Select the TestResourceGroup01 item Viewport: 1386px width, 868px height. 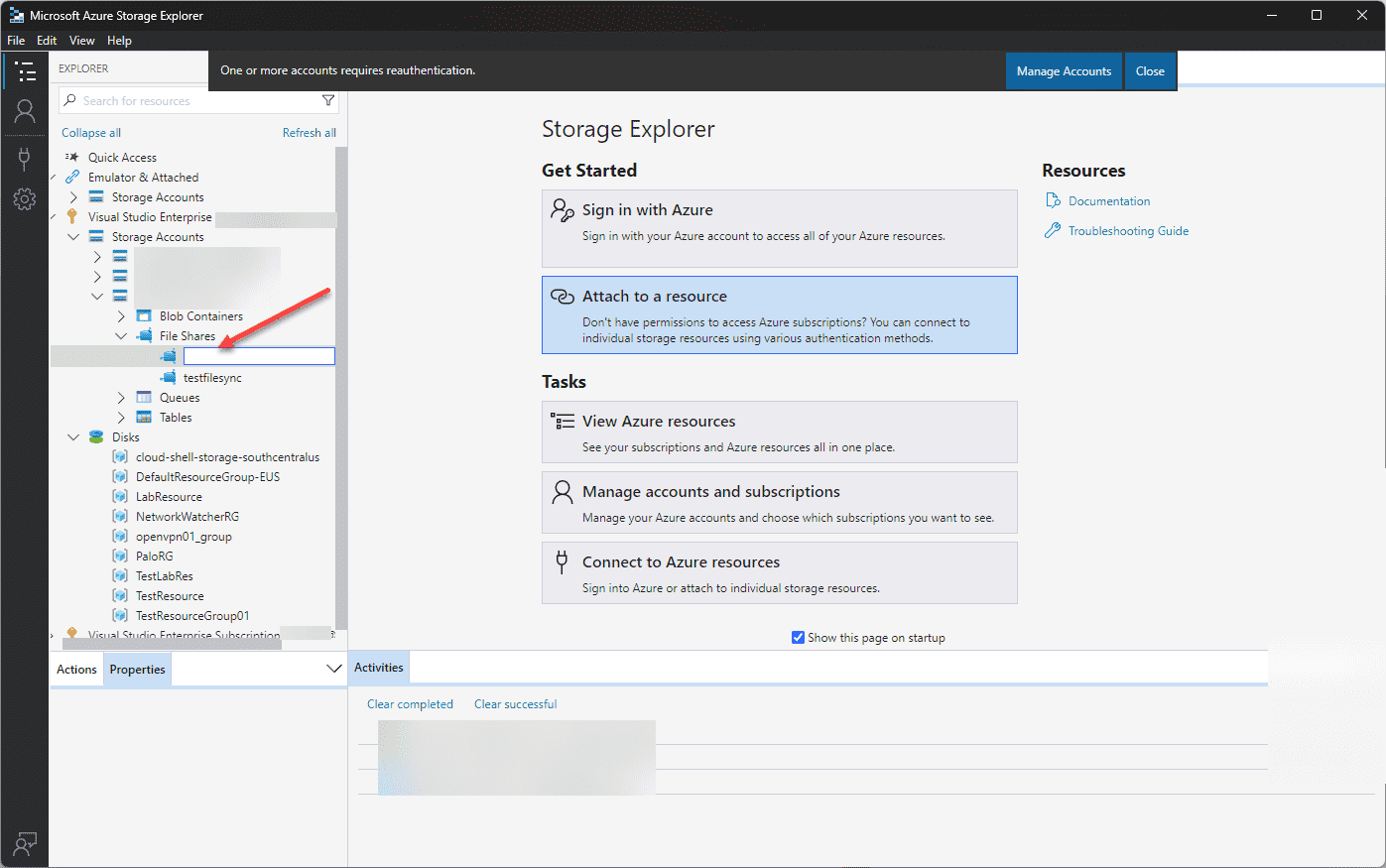pyautogui.click(x=192, y=615)
